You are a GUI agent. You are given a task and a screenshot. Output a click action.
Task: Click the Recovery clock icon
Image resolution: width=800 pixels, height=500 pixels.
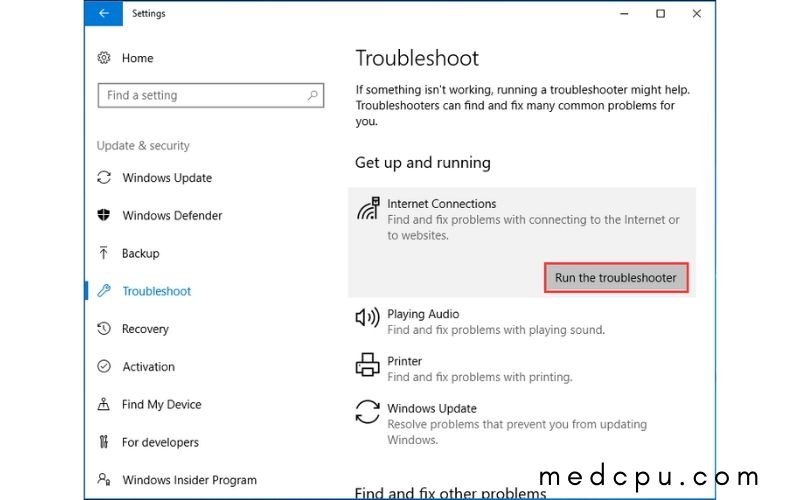pos(104,329)
